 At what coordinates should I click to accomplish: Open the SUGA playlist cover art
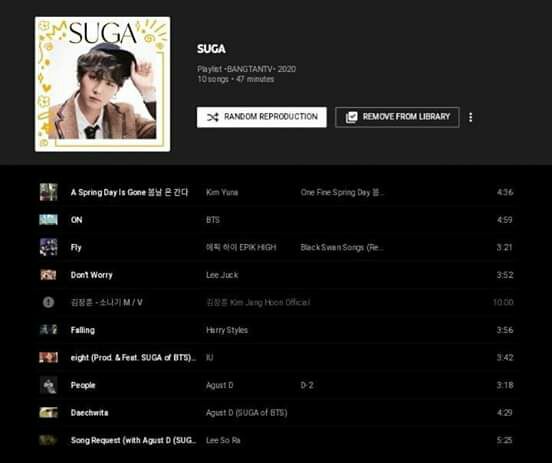point(102,84)
